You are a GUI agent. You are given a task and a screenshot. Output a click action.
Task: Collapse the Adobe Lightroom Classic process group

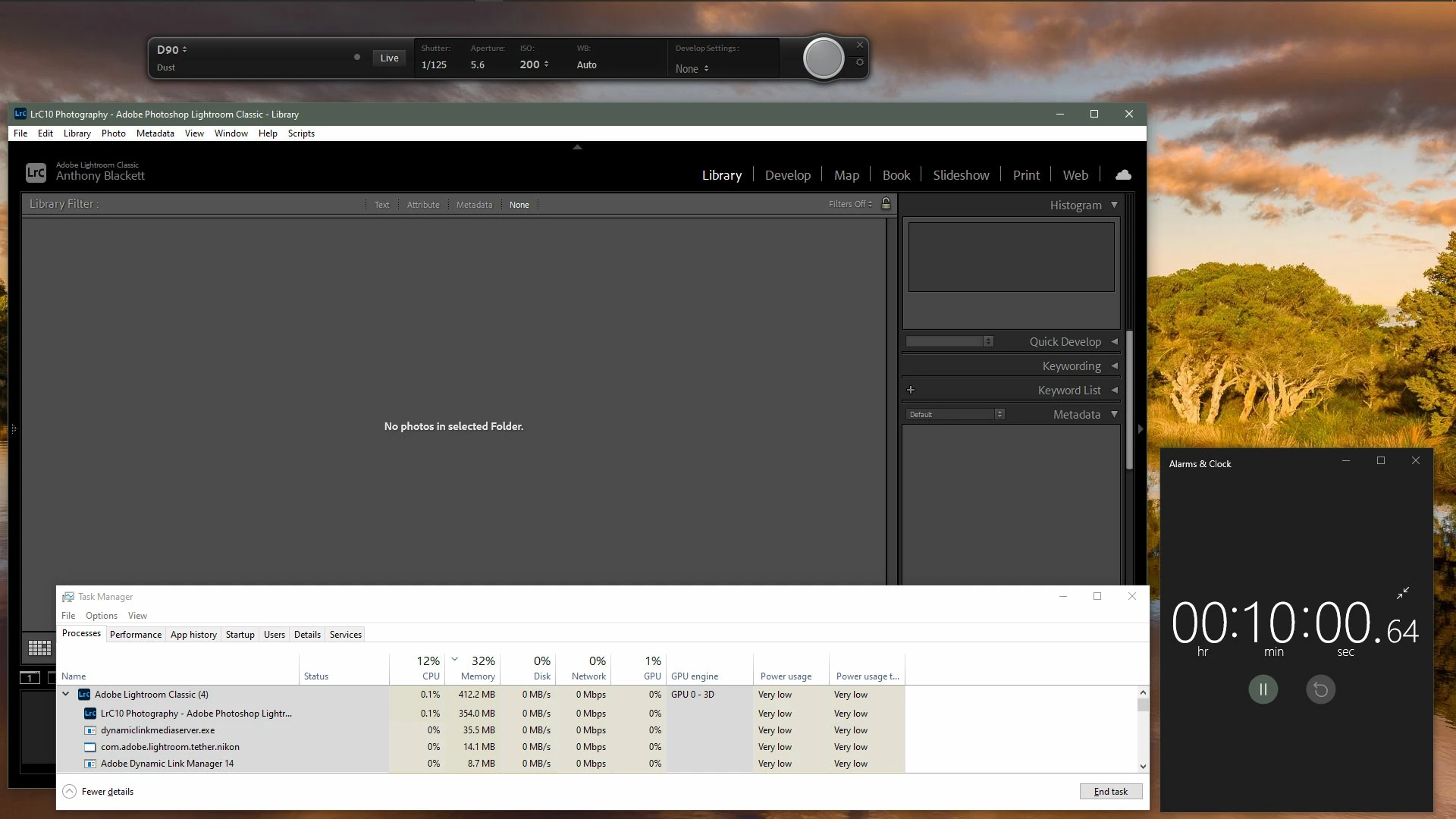click(x=66, y=694)
